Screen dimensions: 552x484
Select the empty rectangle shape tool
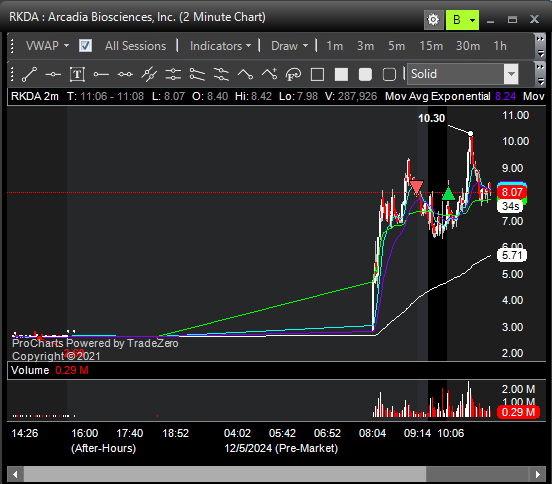(317, 74)
